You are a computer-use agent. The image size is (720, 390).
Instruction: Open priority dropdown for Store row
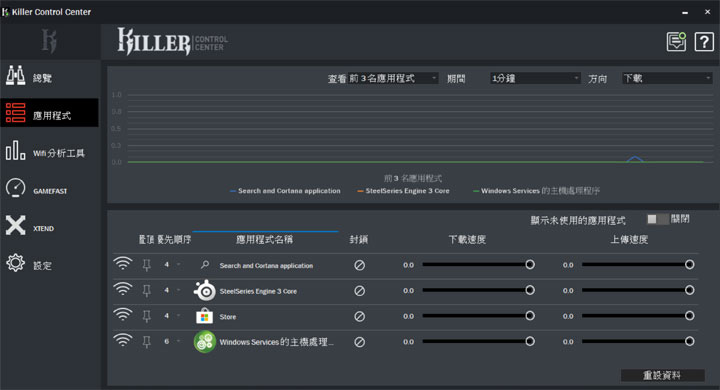172,316
